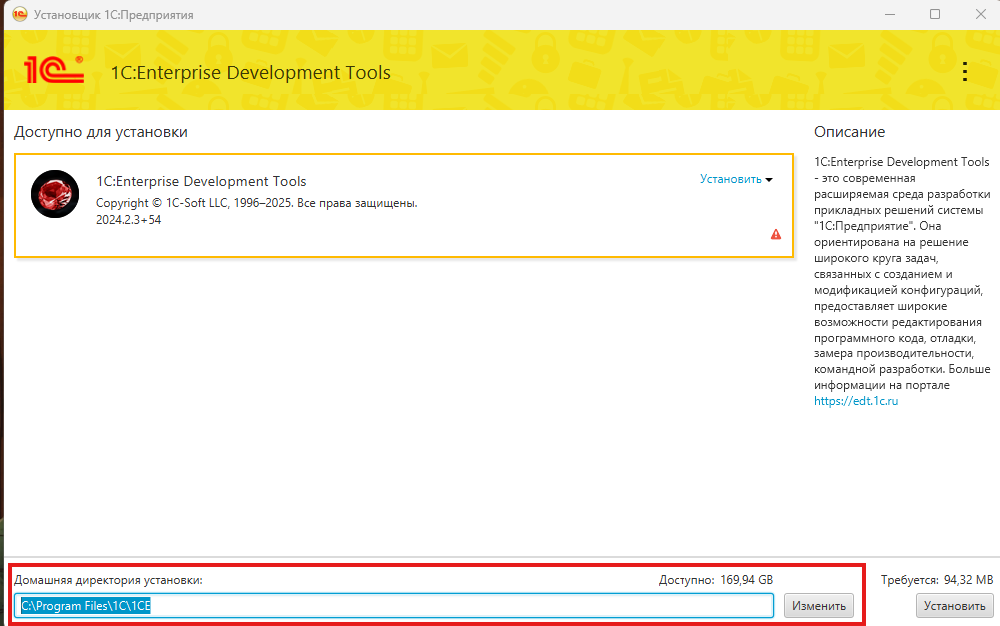Click the Домашняя директория установки label
Screen dimensions: 1000x626
108,580
